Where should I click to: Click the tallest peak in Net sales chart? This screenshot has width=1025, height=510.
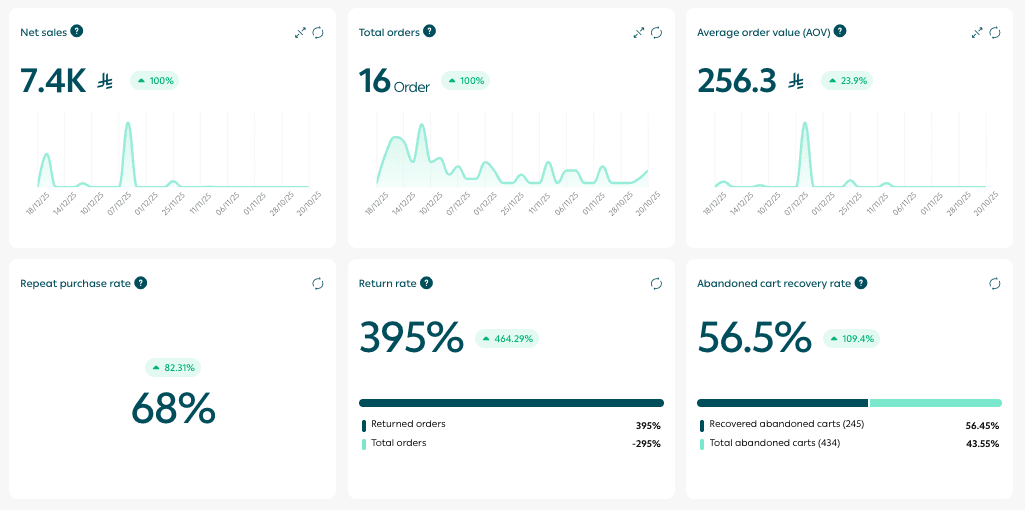128,126
